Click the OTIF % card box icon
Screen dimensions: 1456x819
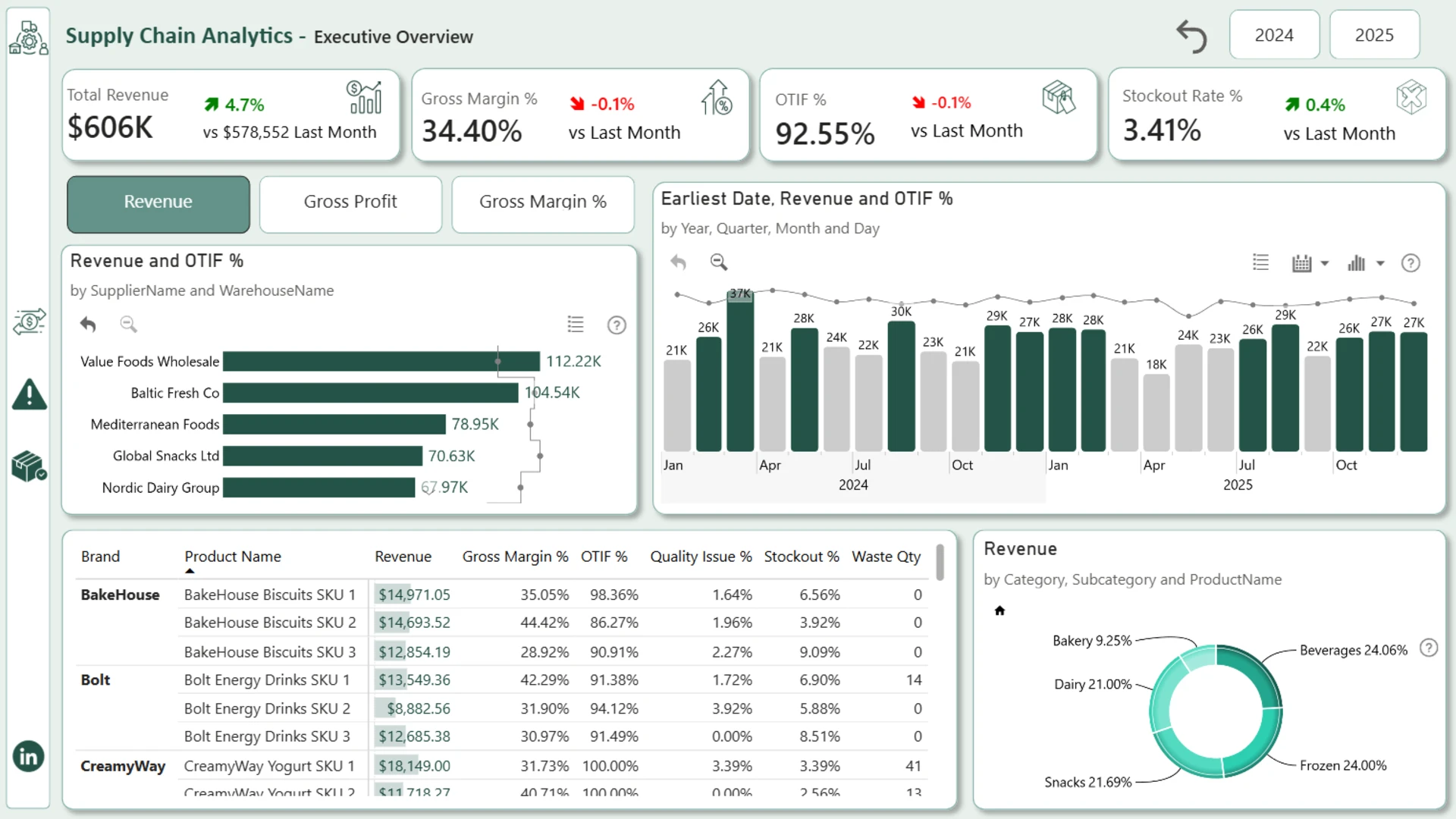click(1059, 98)
